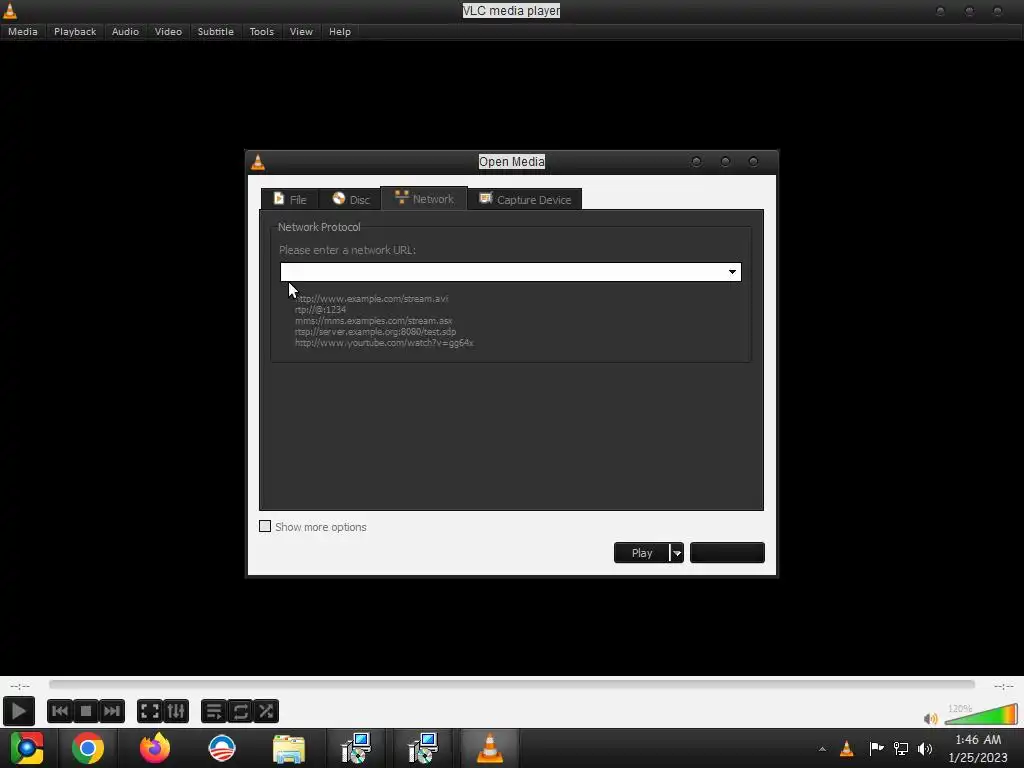Open the View menu

coord(301,31)
